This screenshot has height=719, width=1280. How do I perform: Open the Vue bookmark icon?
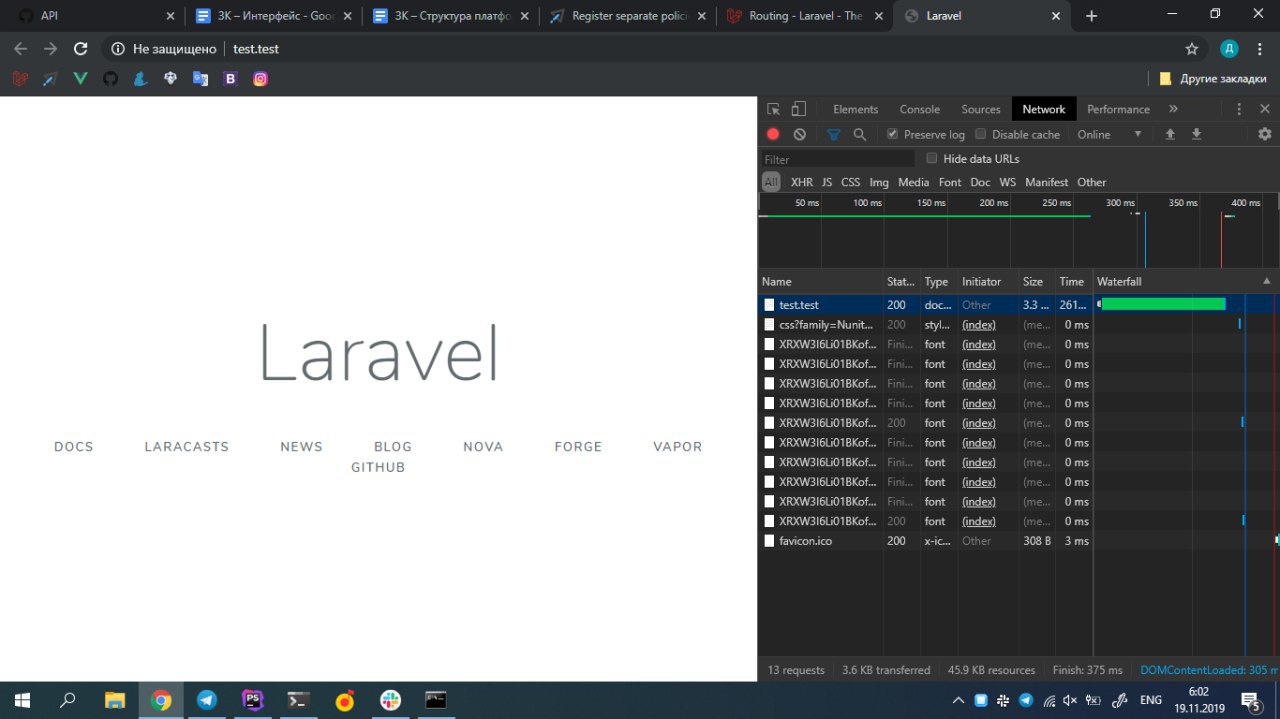[x=80, y=79]
